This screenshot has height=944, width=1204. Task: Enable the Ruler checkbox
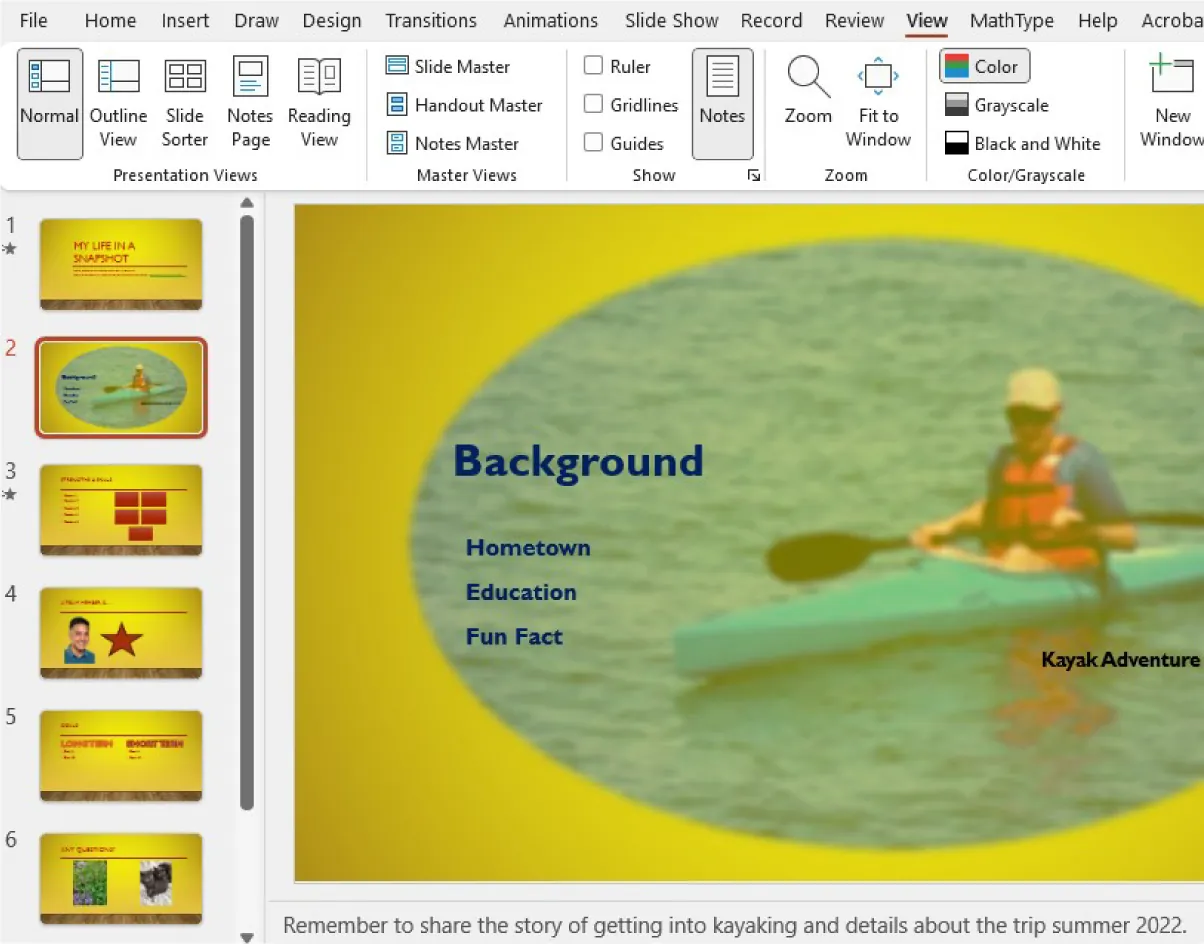594,66
